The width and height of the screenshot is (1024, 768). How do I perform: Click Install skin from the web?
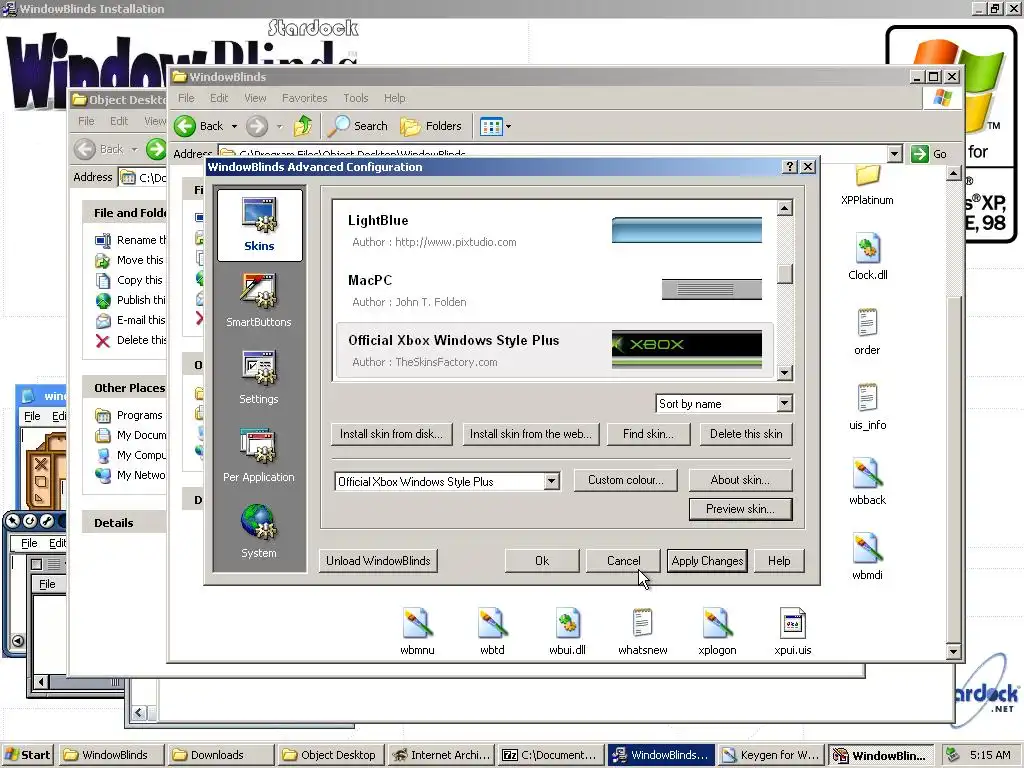click(x=530, y=434)
